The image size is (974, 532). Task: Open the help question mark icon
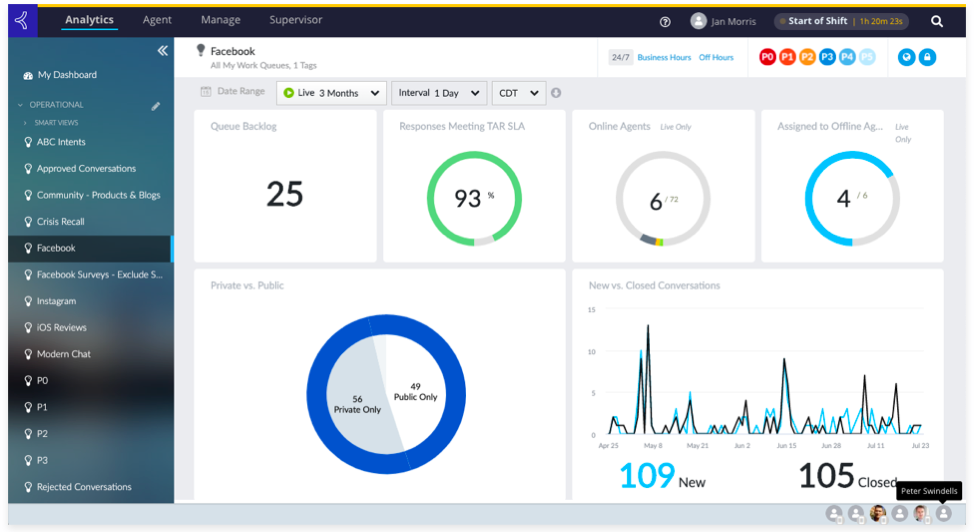[665, 22]
